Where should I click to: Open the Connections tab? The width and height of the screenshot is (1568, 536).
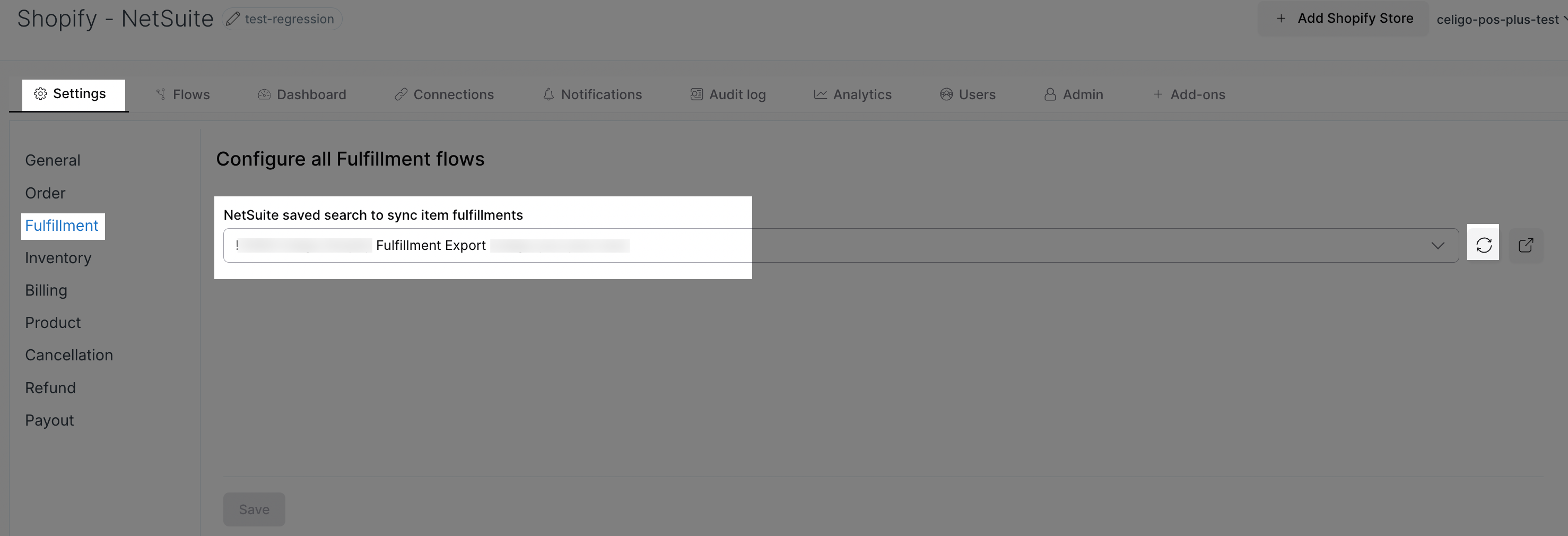point(444,94)
